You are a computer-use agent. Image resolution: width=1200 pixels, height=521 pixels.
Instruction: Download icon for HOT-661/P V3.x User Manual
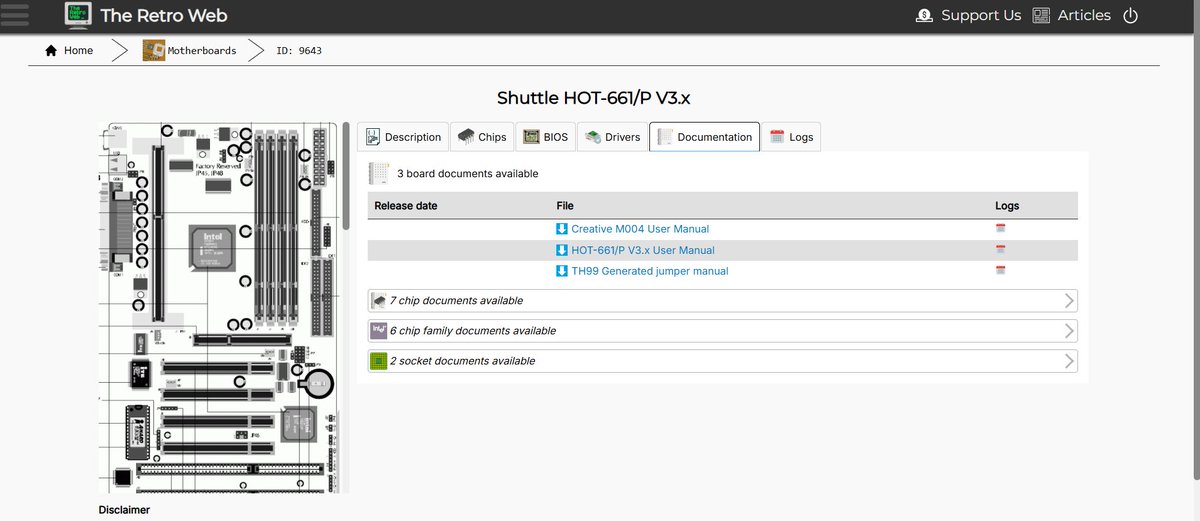562,250
